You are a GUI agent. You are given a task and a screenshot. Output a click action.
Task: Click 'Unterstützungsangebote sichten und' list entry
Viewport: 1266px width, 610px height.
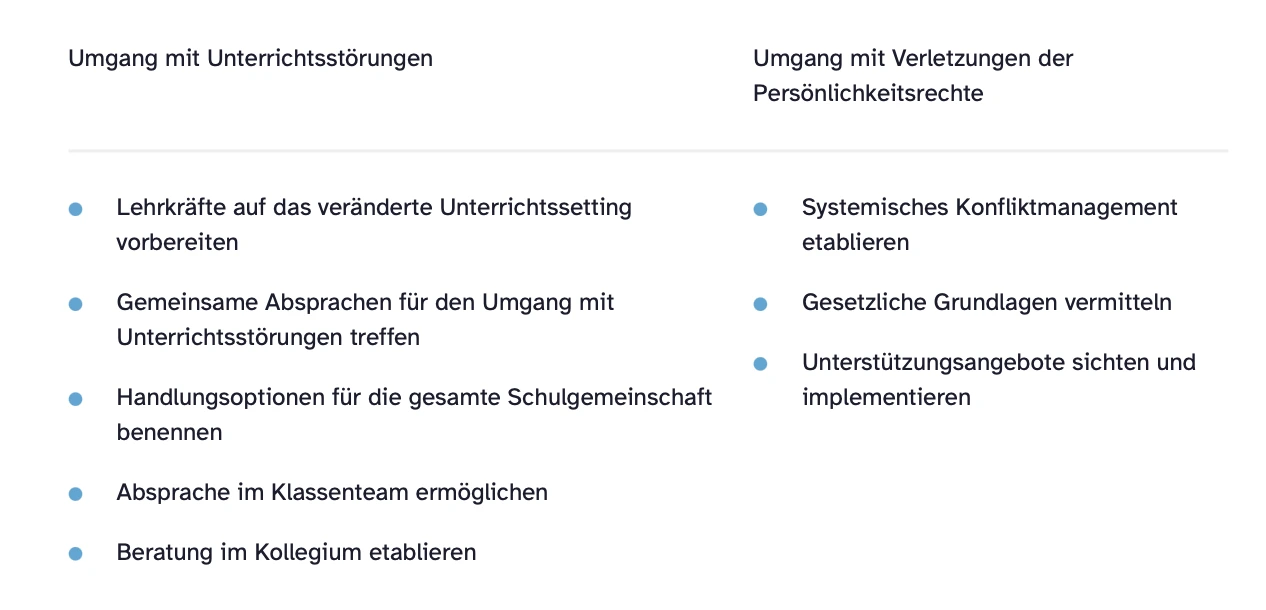click(x=998, y=362)
